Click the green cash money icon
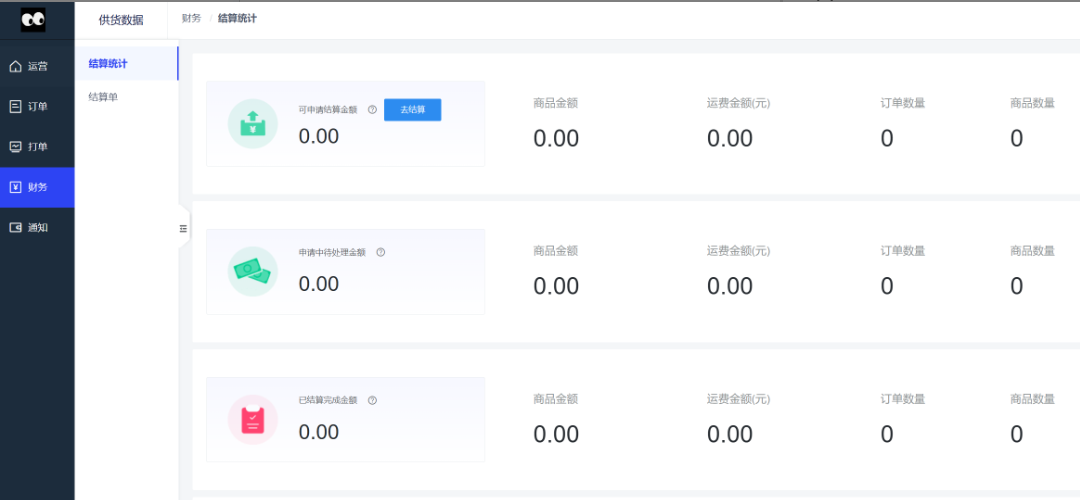 [253, 271]
